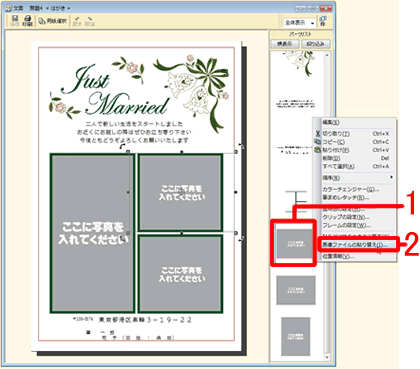This screenshot has height=369, width=420.
Task: Click the 枠 frame icon in toolbar
Action: coord(323,21)
